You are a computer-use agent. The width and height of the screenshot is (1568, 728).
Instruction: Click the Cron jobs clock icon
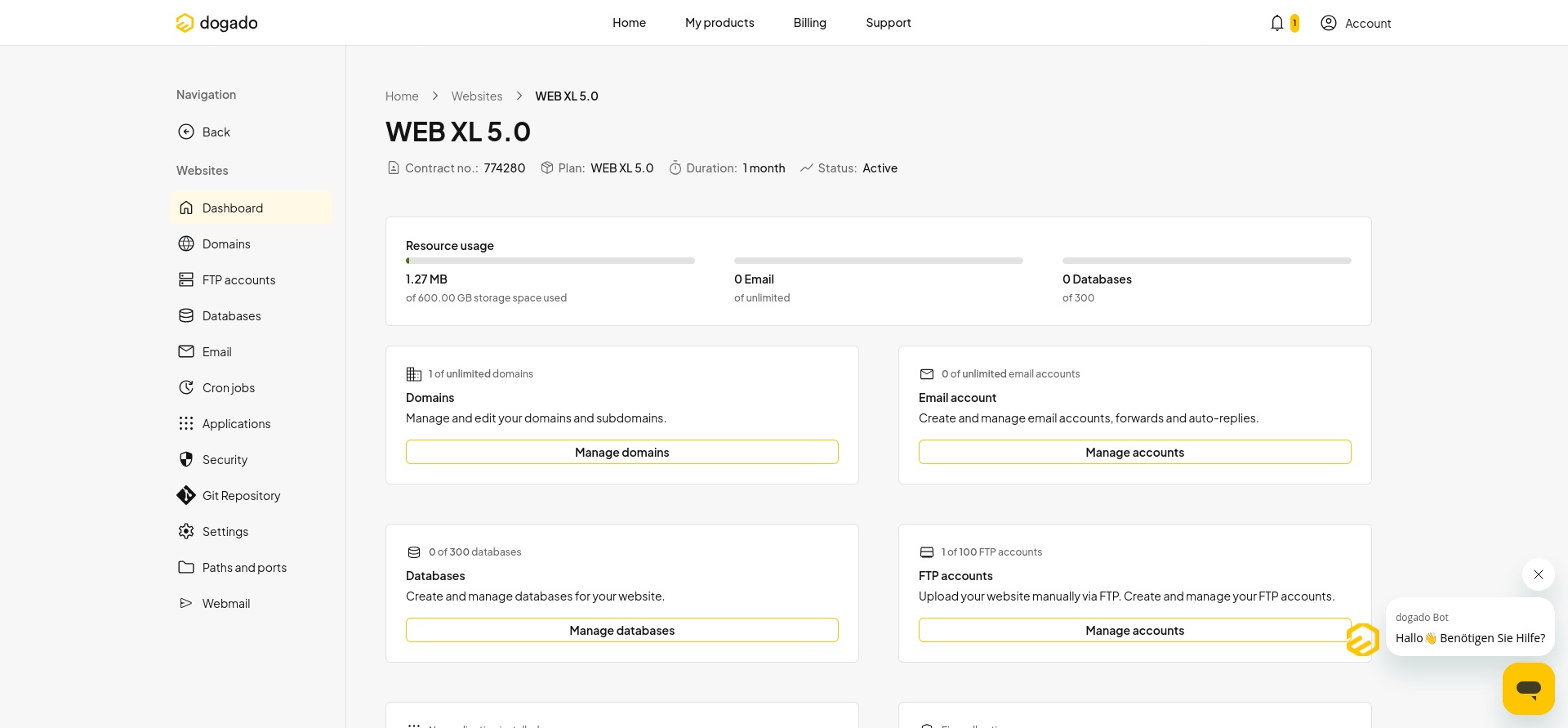(x=186, y=387)
